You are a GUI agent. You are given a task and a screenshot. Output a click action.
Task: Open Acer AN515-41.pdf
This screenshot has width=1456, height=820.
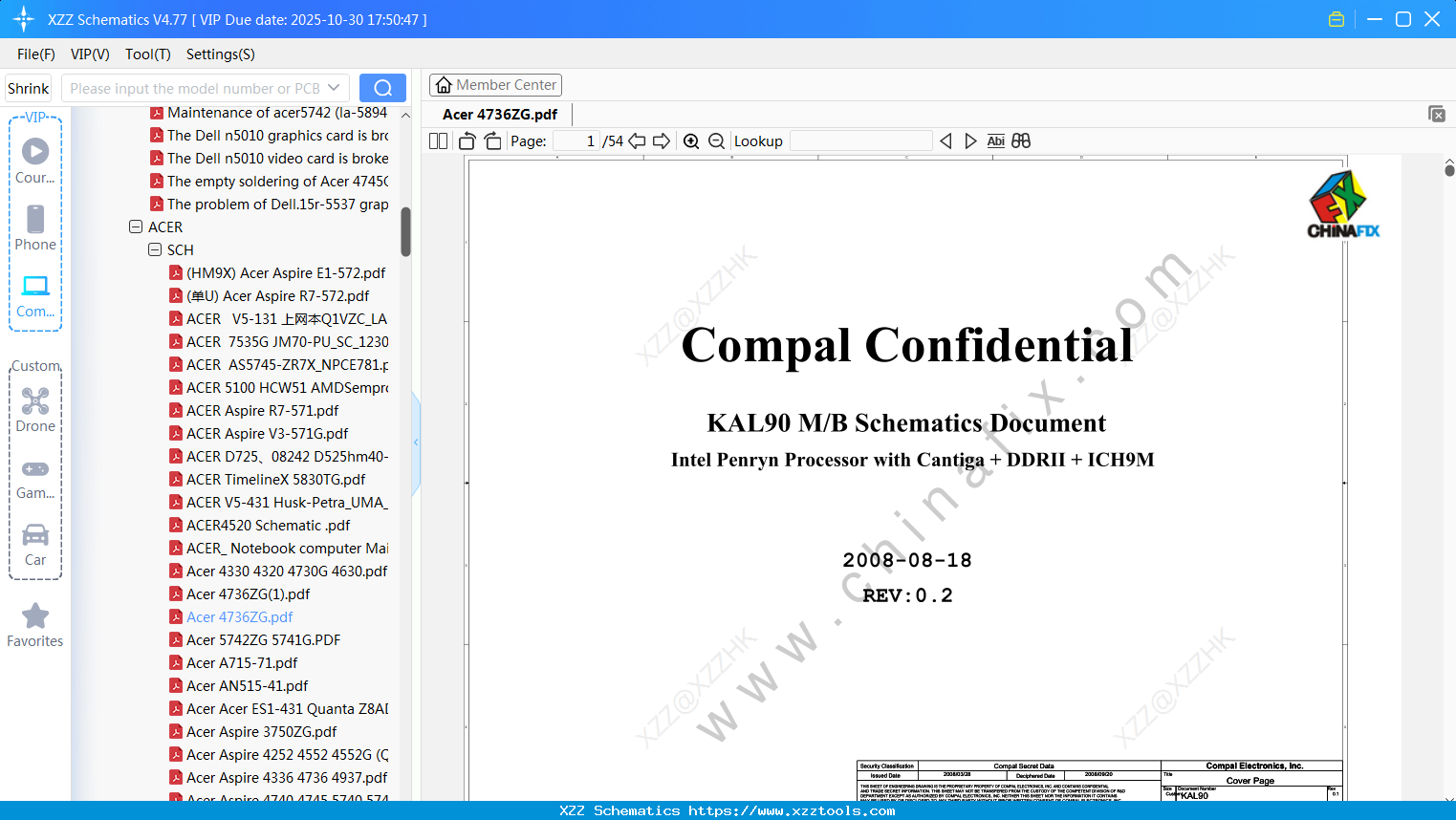click(x=239, y=686)
